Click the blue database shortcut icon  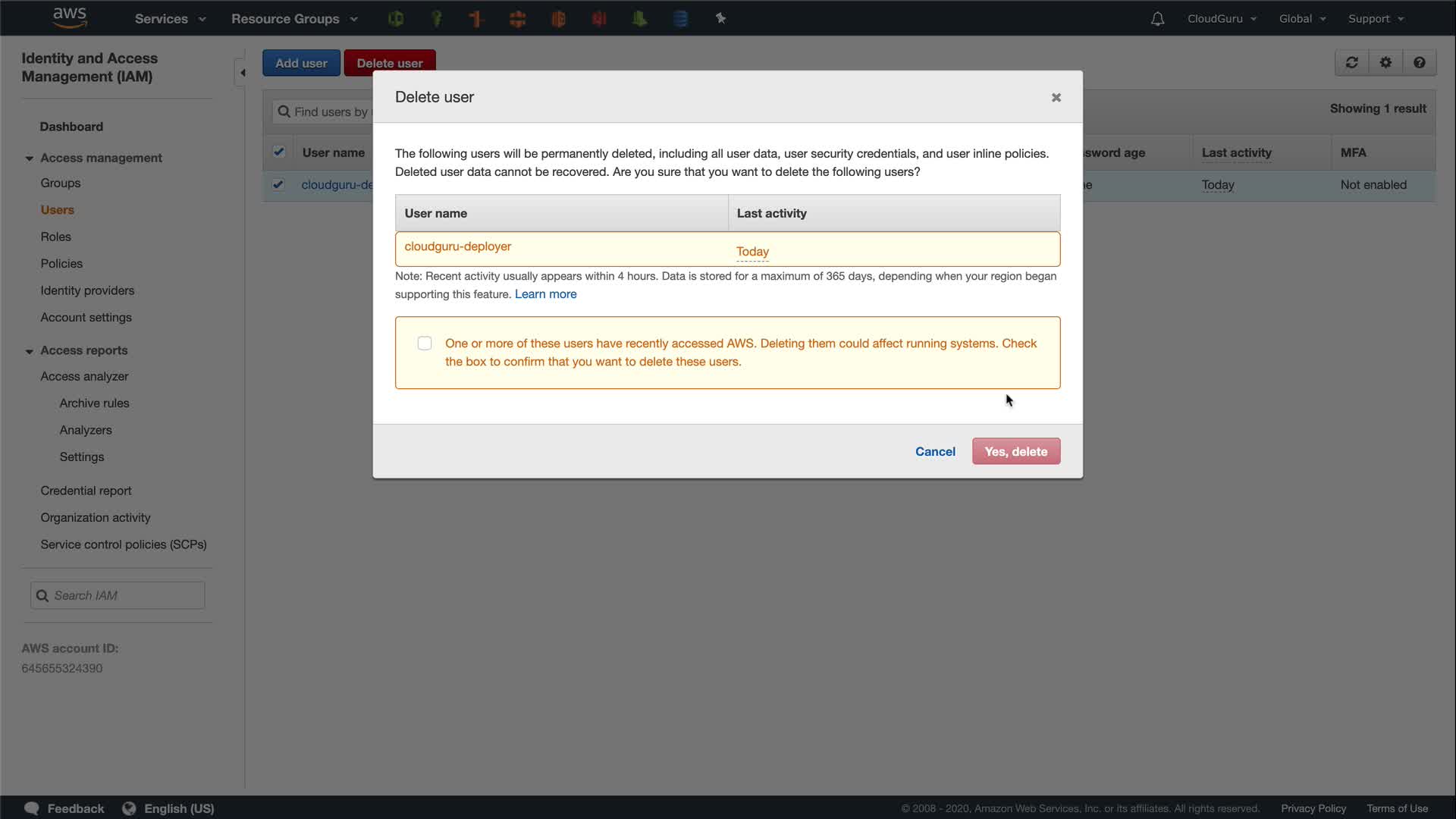680,19
